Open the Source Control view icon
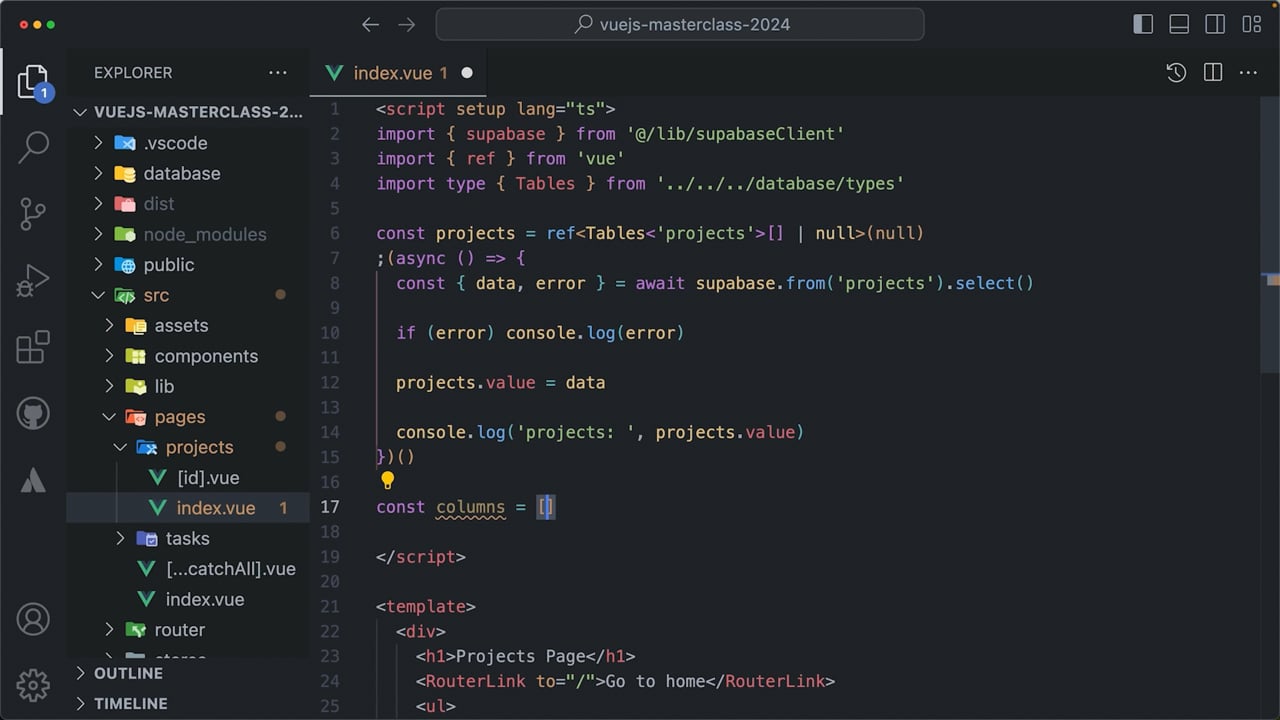1280x720 pixels. click(33, 214)
